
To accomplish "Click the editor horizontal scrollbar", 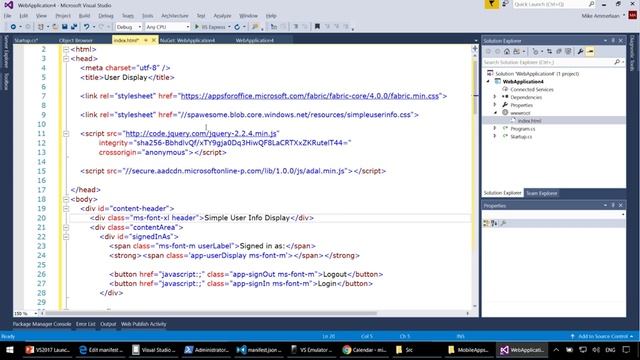I will [x=210, y=313].
